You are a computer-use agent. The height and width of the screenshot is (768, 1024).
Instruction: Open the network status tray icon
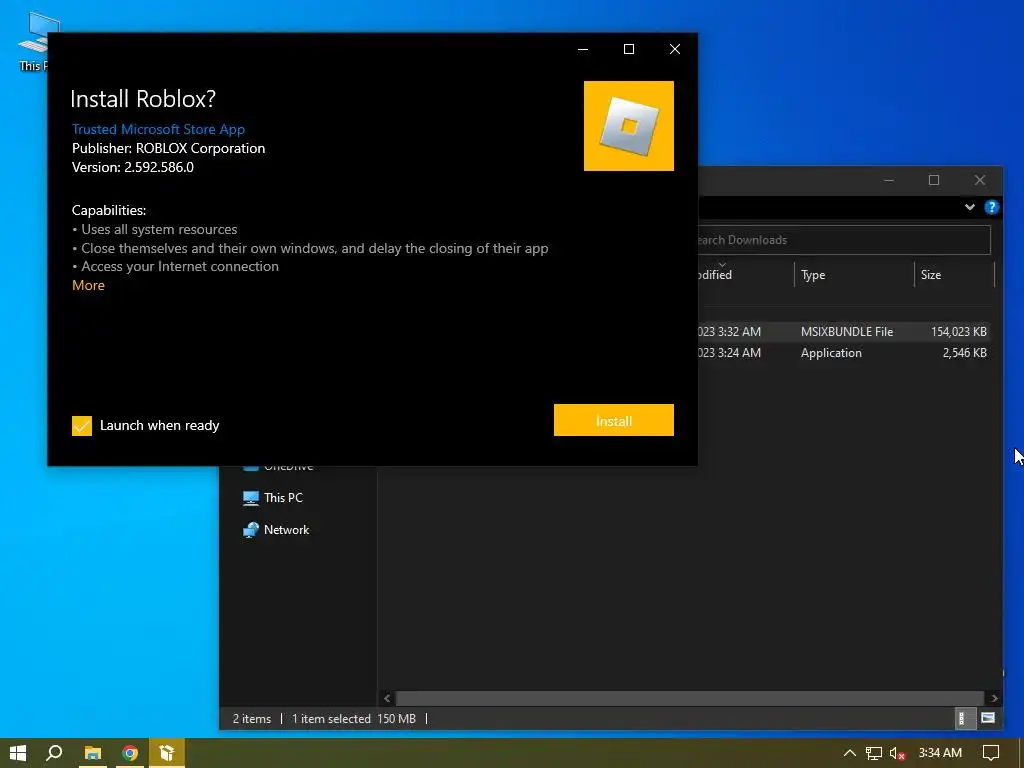873,753
